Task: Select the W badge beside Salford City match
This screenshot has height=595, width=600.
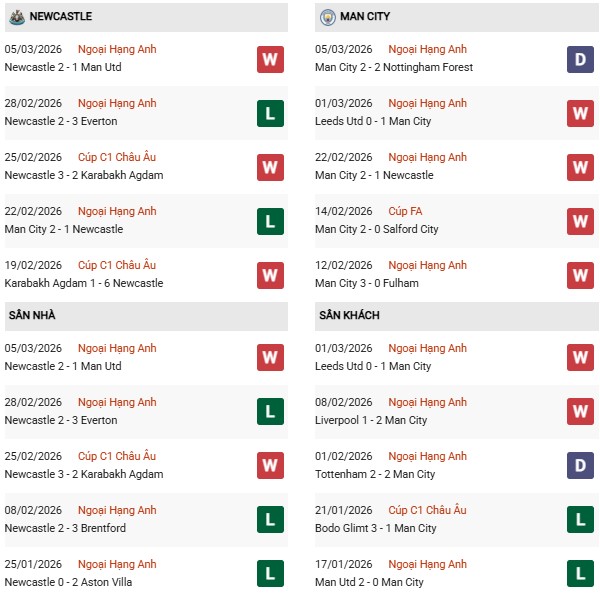Action: pyautogui.click(x=580, y=221)
